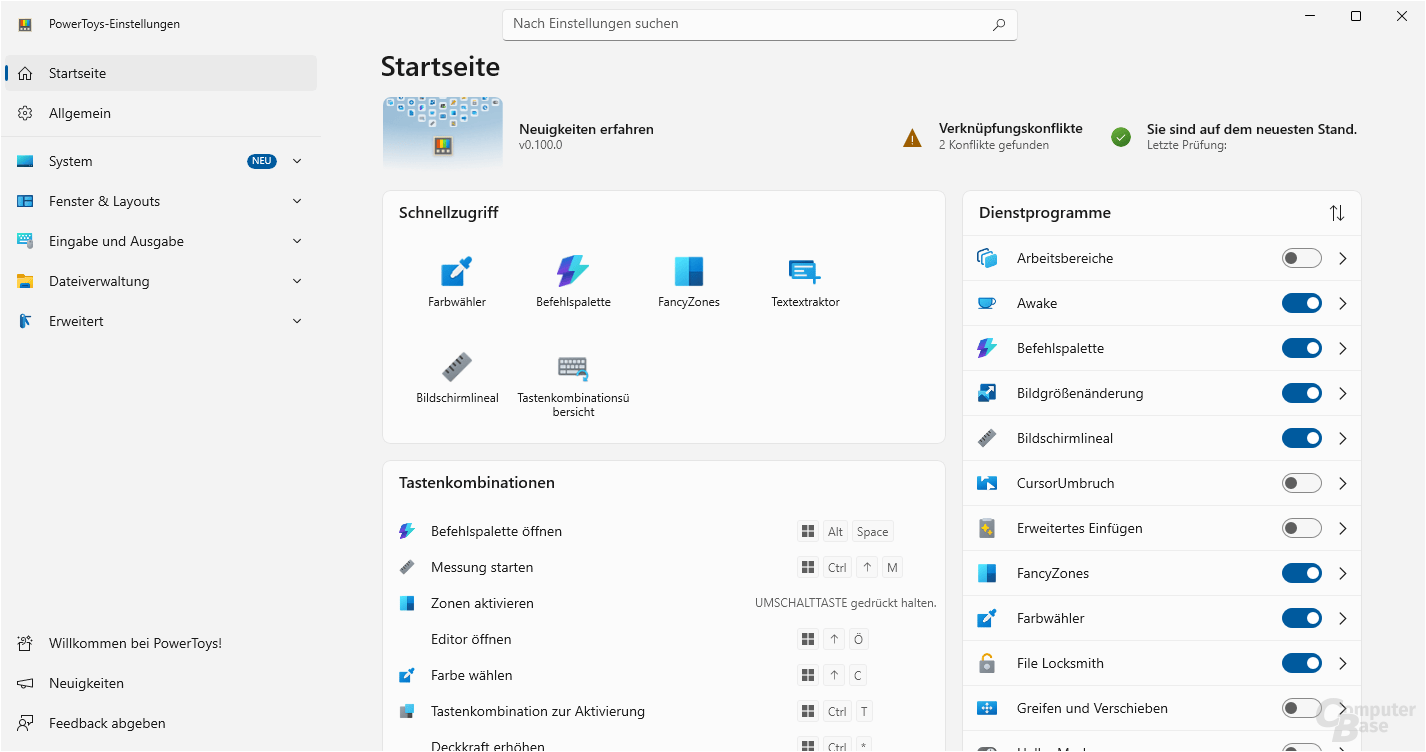Screen dimensions: 1426x752
Task: Click the Zonen aktivieren icon
Action: [x=407, y=603]
